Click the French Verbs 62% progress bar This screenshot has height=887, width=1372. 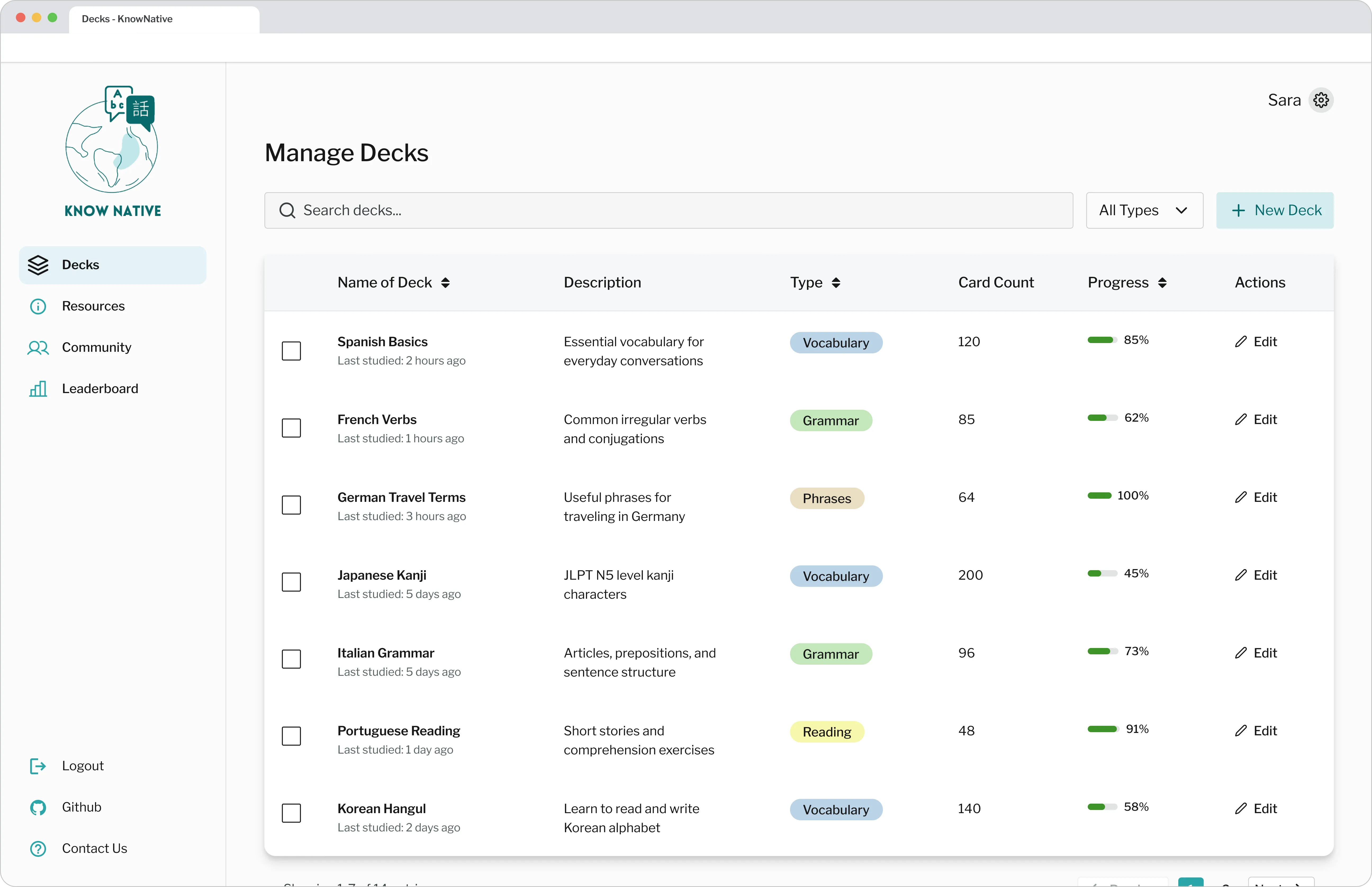click(x=1102, y=418)
